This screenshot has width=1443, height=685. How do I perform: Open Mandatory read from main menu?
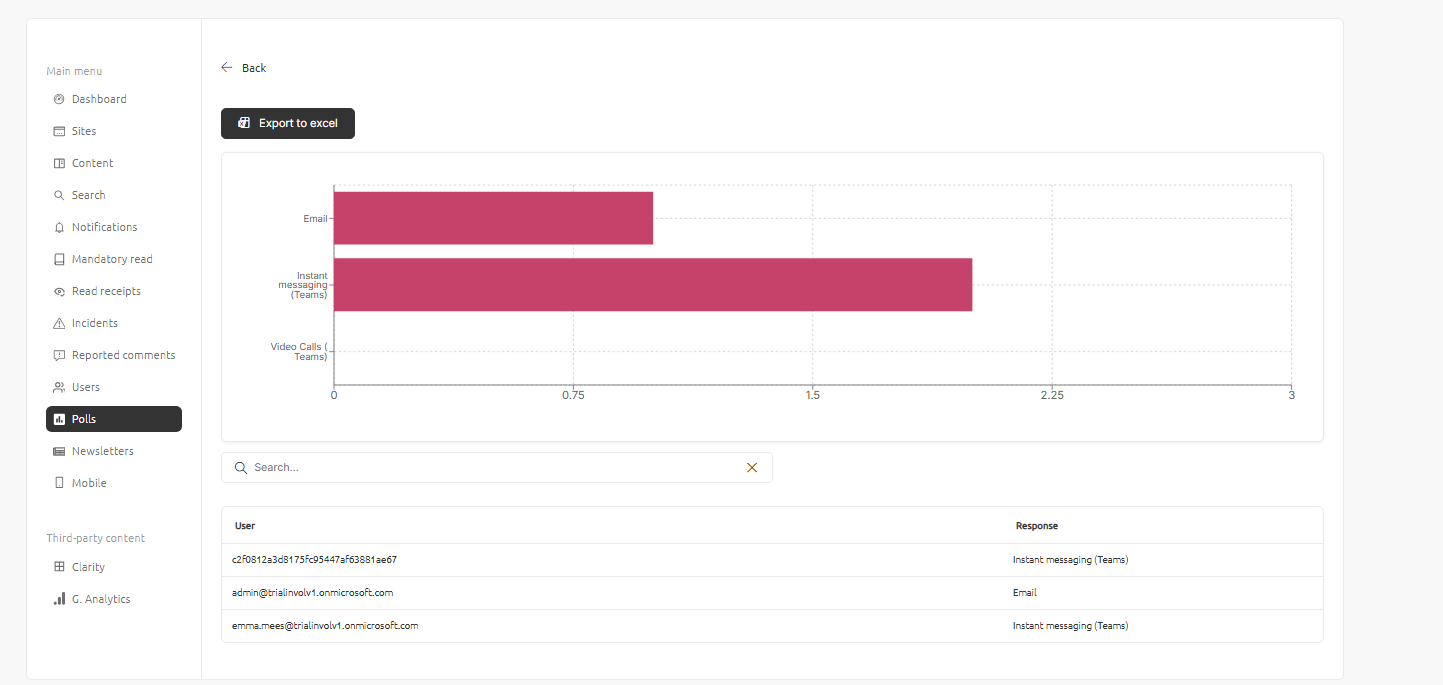click(x=111, y=259)
